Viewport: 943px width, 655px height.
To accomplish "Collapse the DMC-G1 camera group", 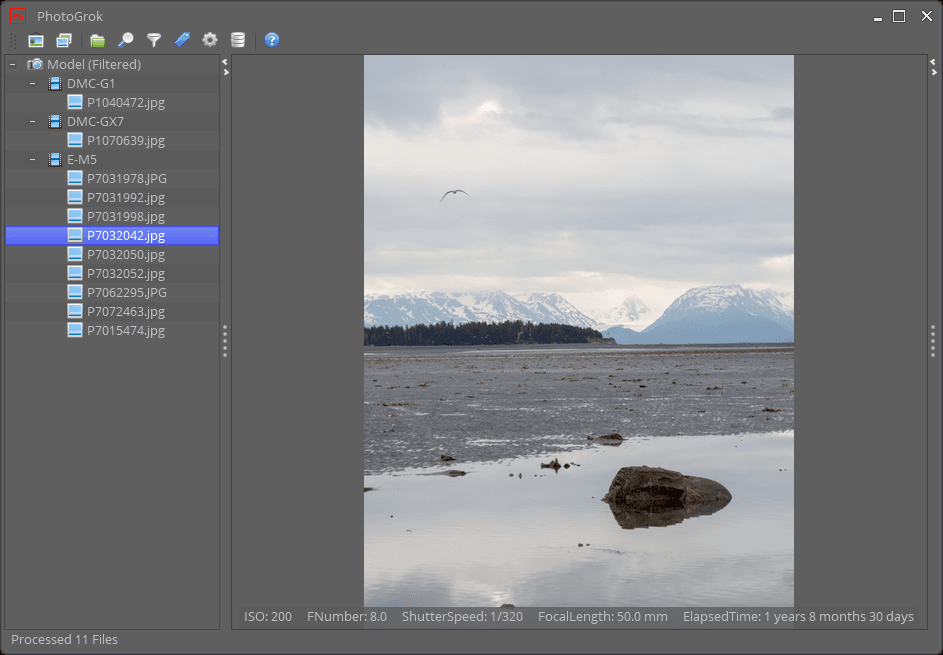I will pyautogui.click(x=32, y=84).
